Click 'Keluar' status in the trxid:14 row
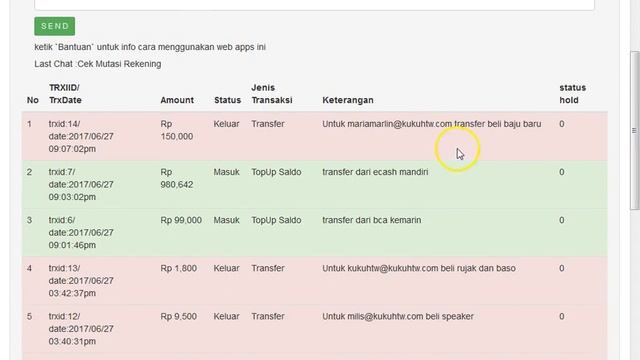The width and height of the screenshot is (640, 360). pos(227,124)
